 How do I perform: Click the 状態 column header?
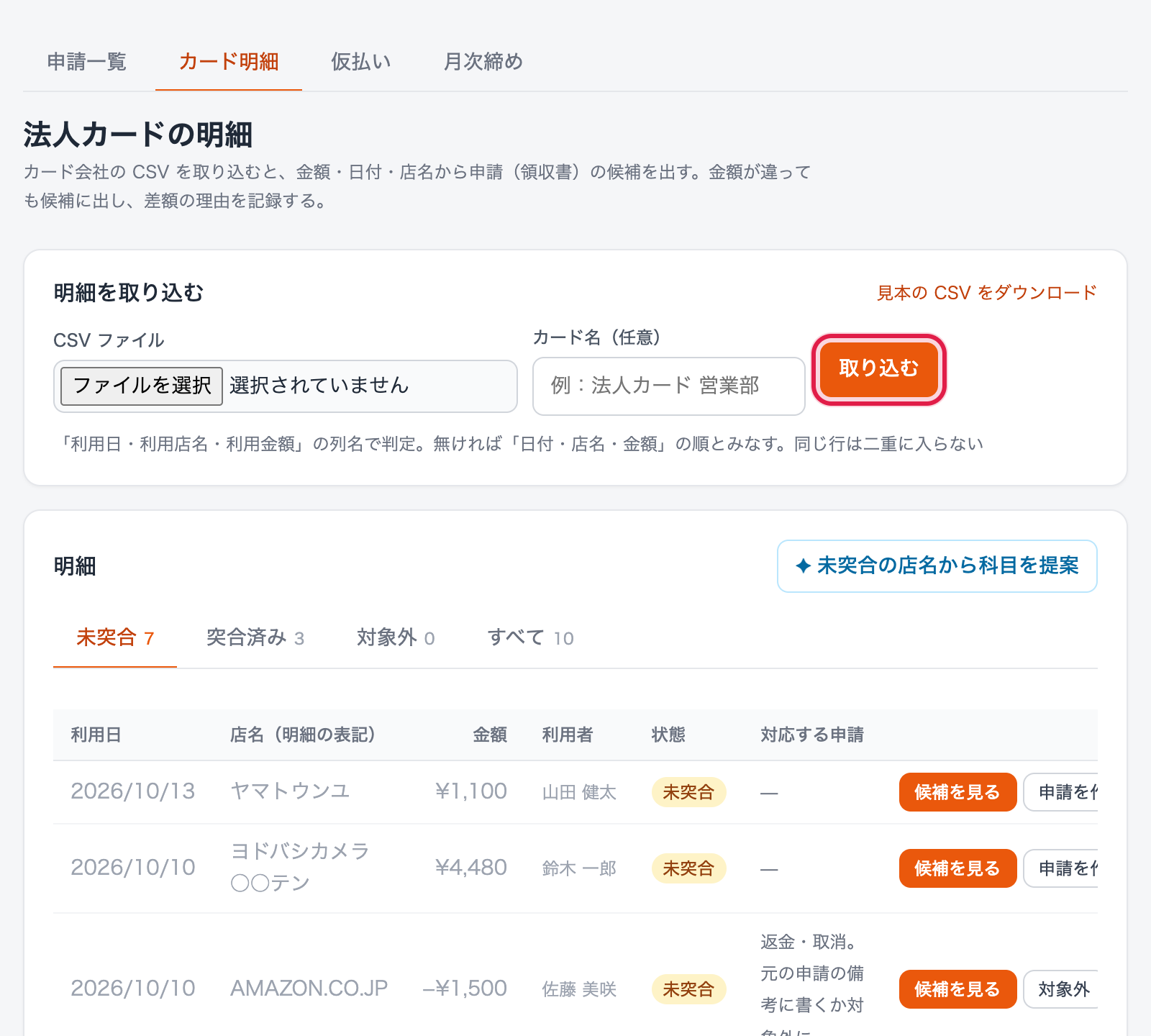click(668, 735)
